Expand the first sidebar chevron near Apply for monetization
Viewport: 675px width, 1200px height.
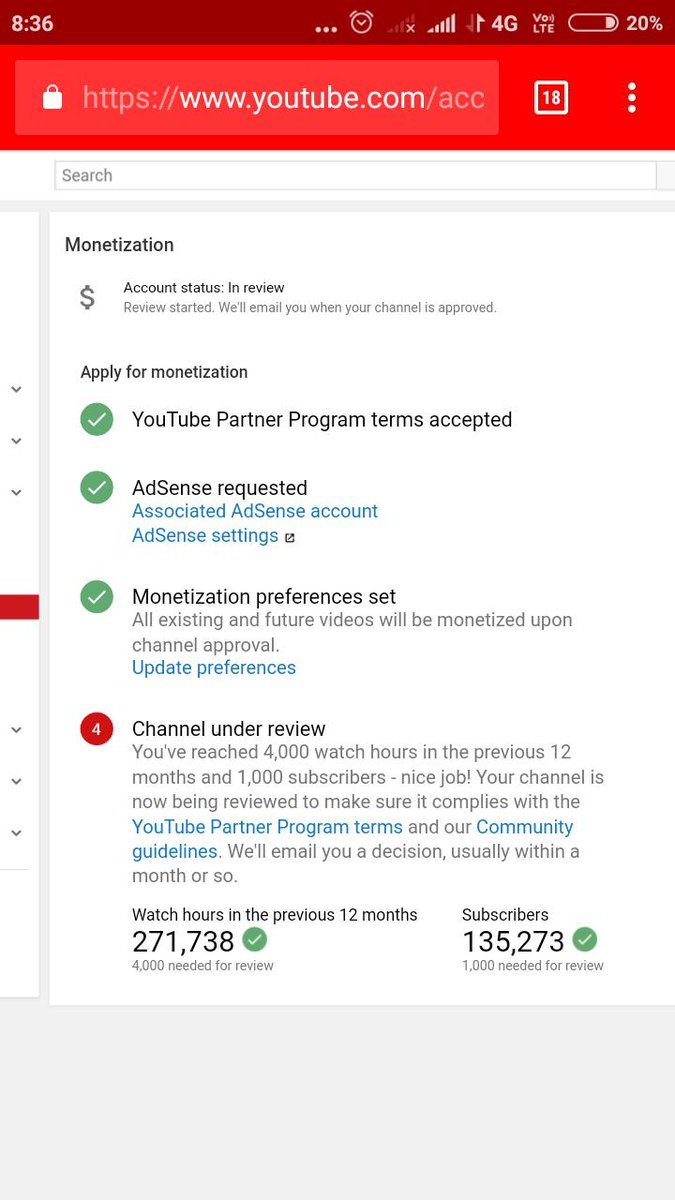click(x=16, y=389)
